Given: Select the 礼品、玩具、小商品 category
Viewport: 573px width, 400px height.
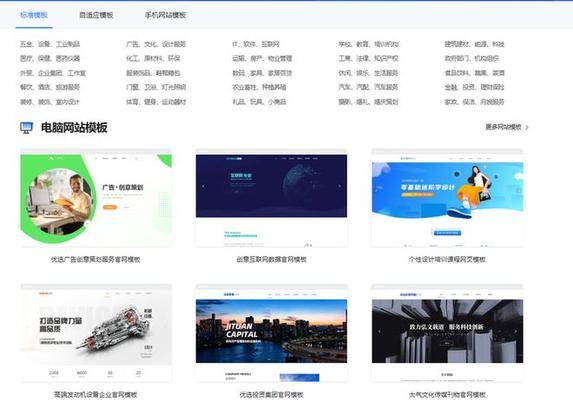Looking at the screenshot, I should click(x=259, y=102).
